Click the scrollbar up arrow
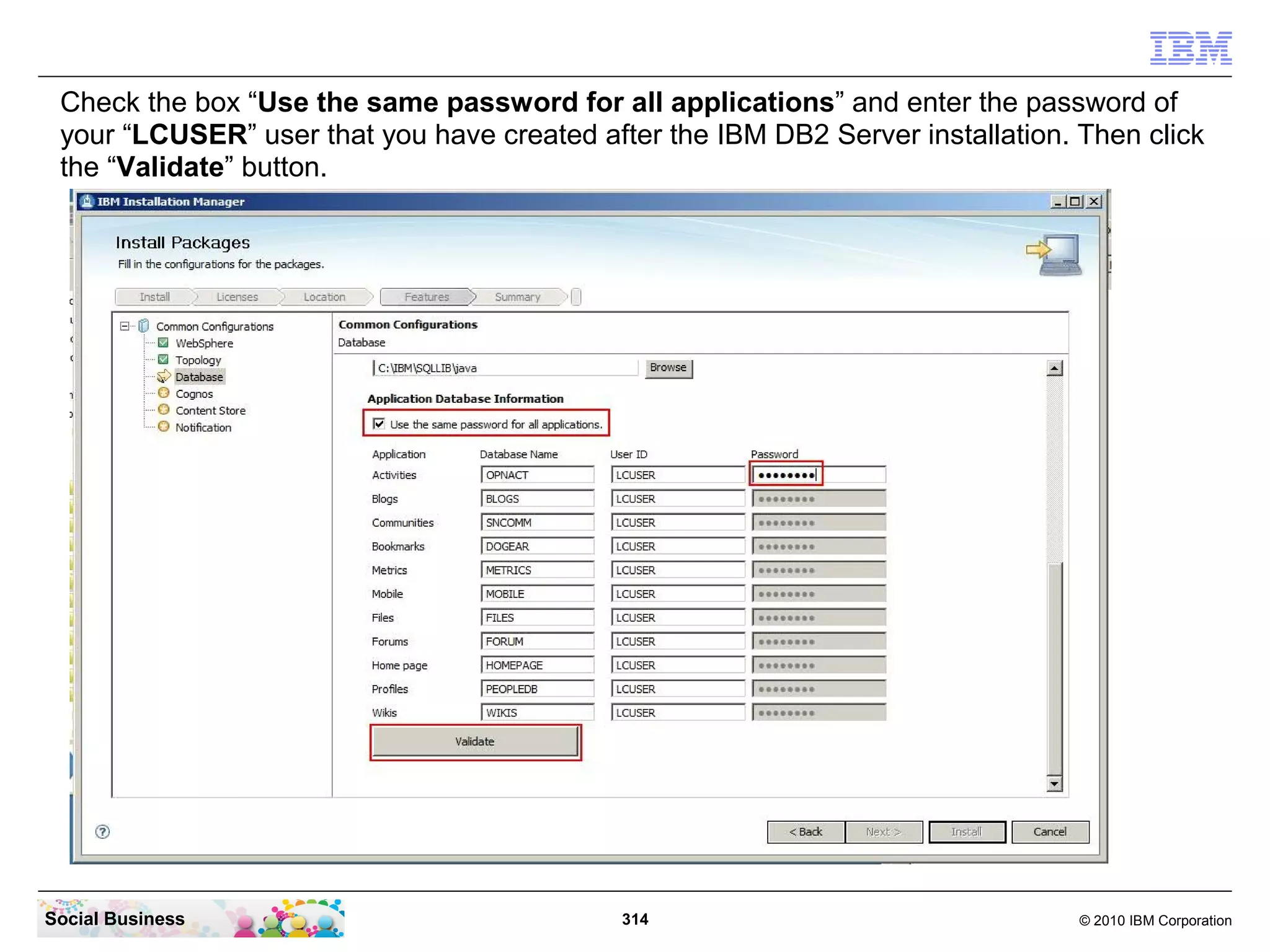1270x952 pixels. point(1054,368)
